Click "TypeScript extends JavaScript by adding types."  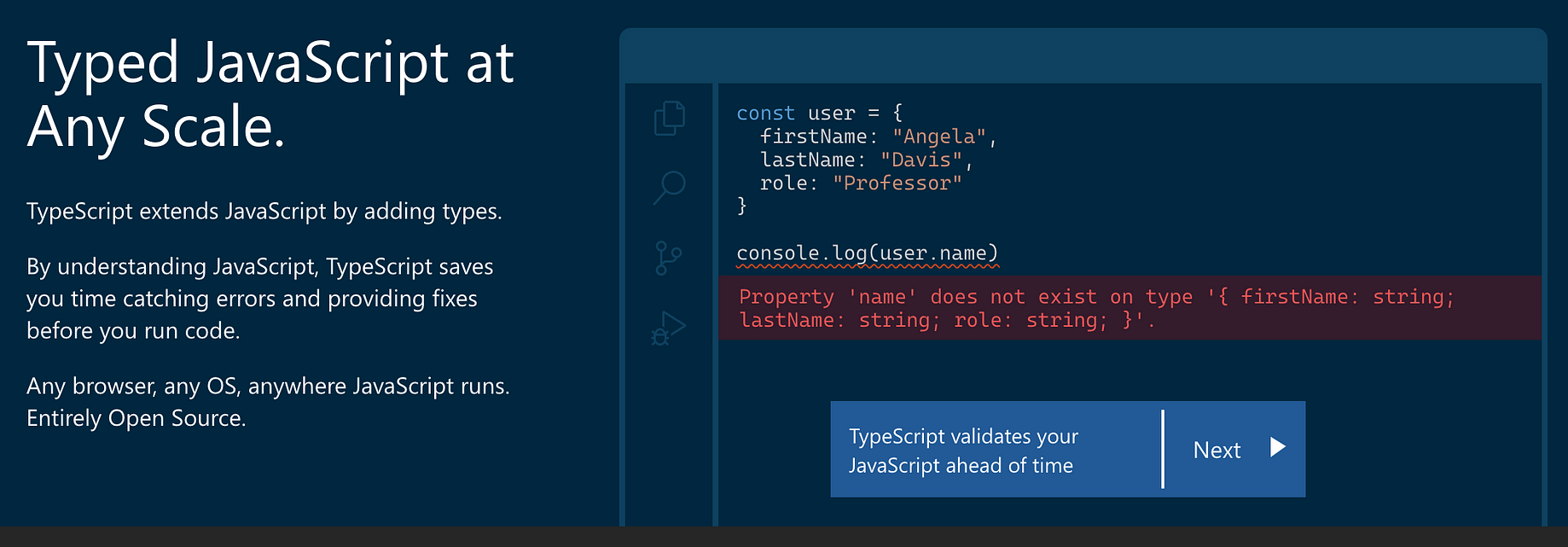click(x=264, y=211)
